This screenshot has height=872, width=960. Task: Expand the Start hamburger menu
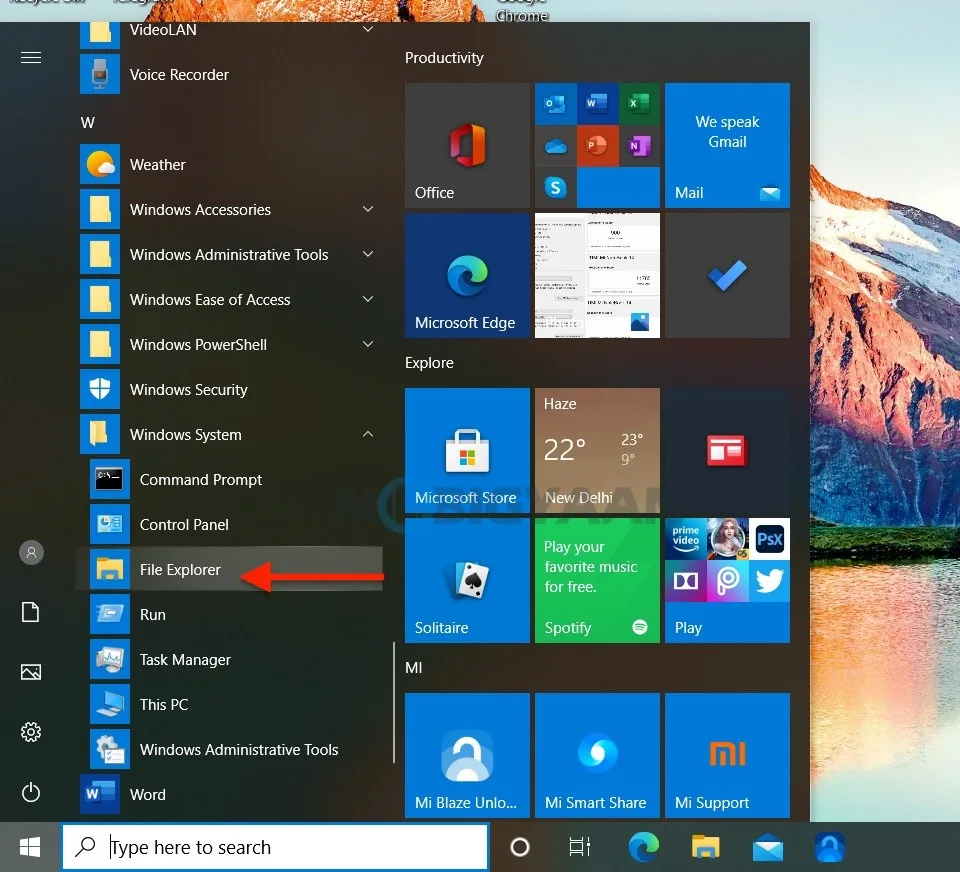tap(31, 58)
